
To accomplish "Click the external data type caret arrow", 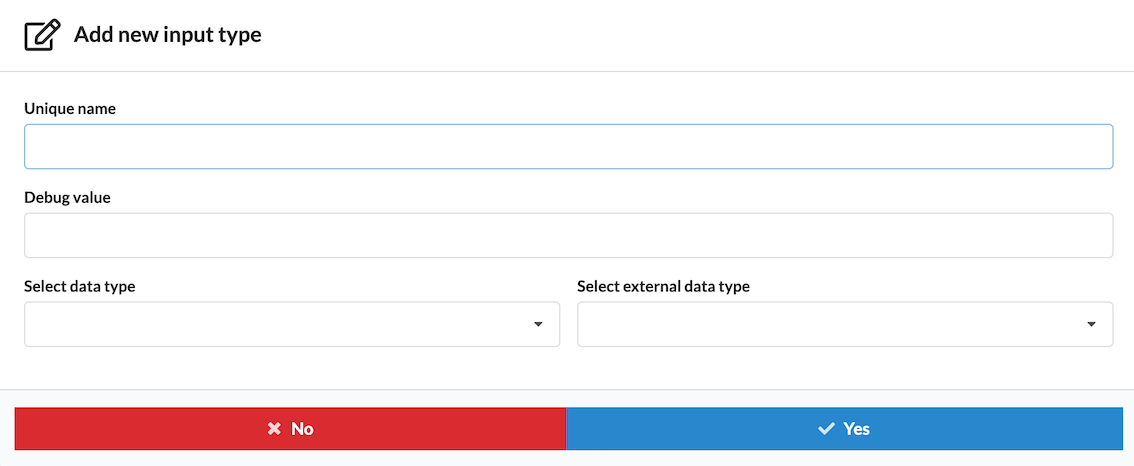I will (1091, 324).
